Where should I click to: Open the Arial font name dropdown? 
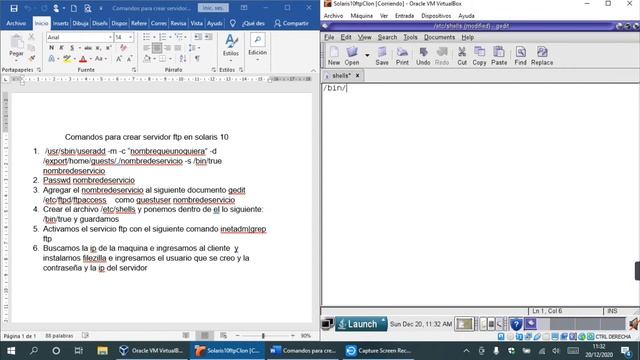click(110, 38)
